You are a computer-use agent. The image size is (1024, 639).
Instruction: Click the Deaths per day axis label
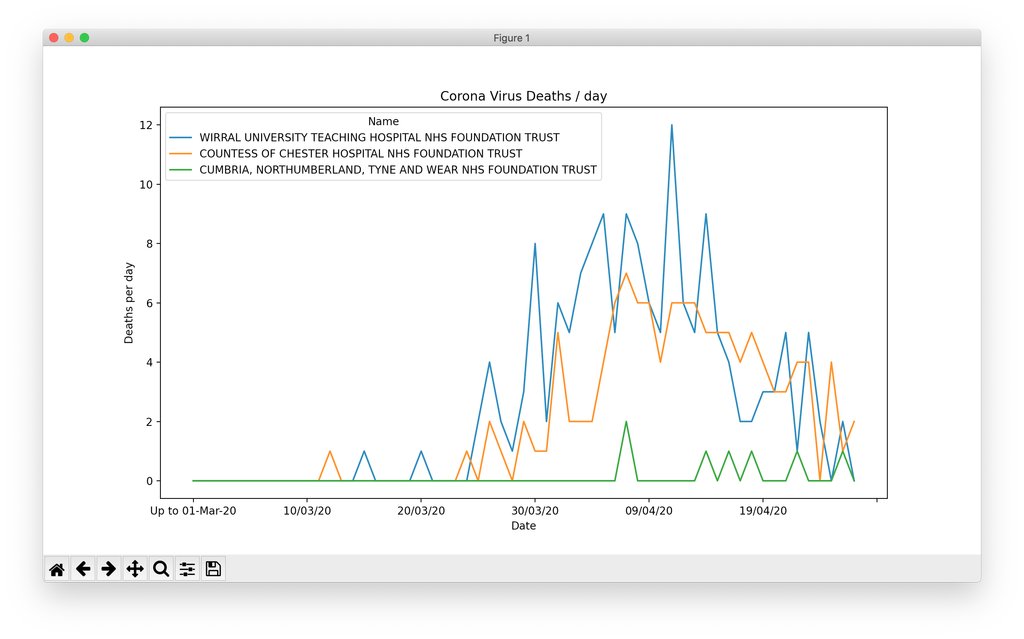(x=128, y=302)
